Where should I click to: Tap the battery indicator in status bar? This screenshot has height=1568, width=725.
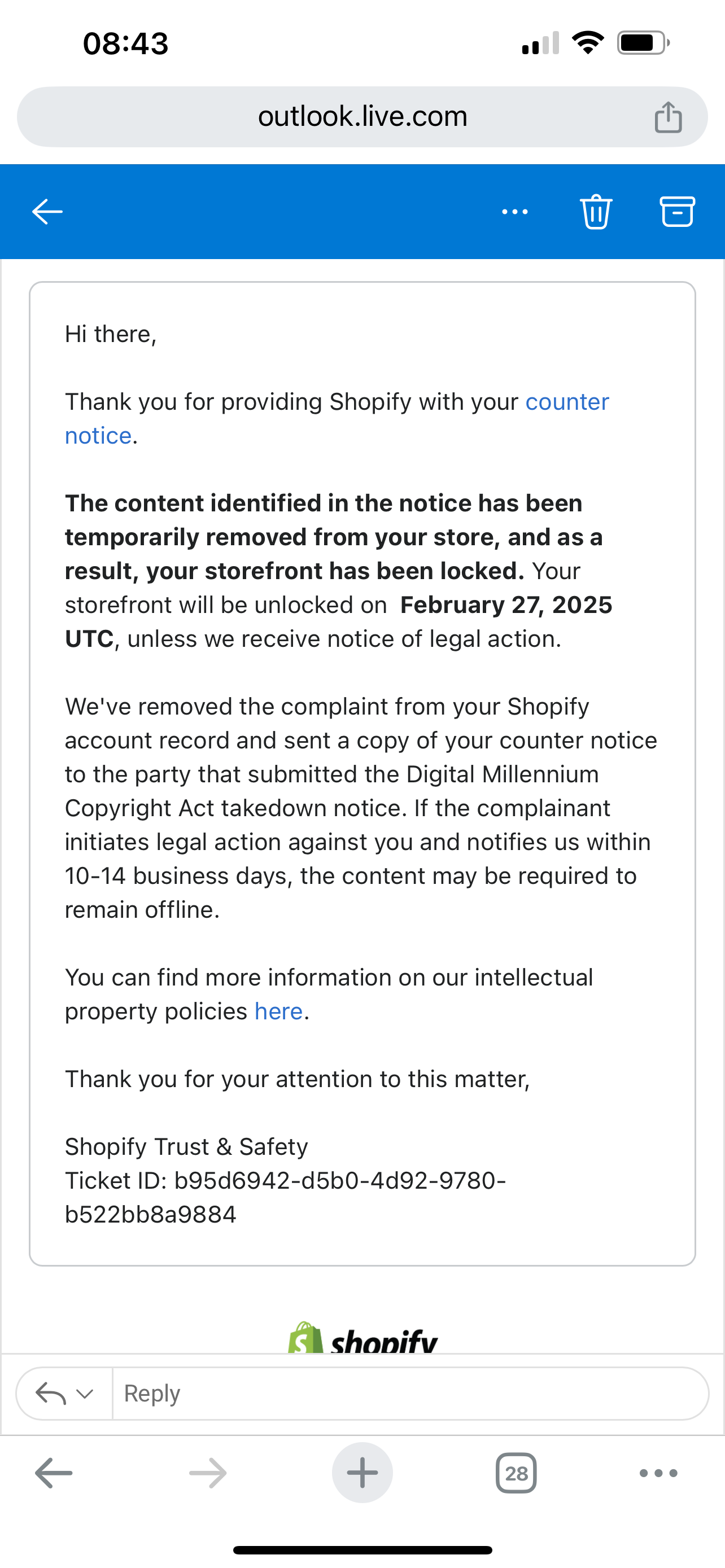[643, 43]
